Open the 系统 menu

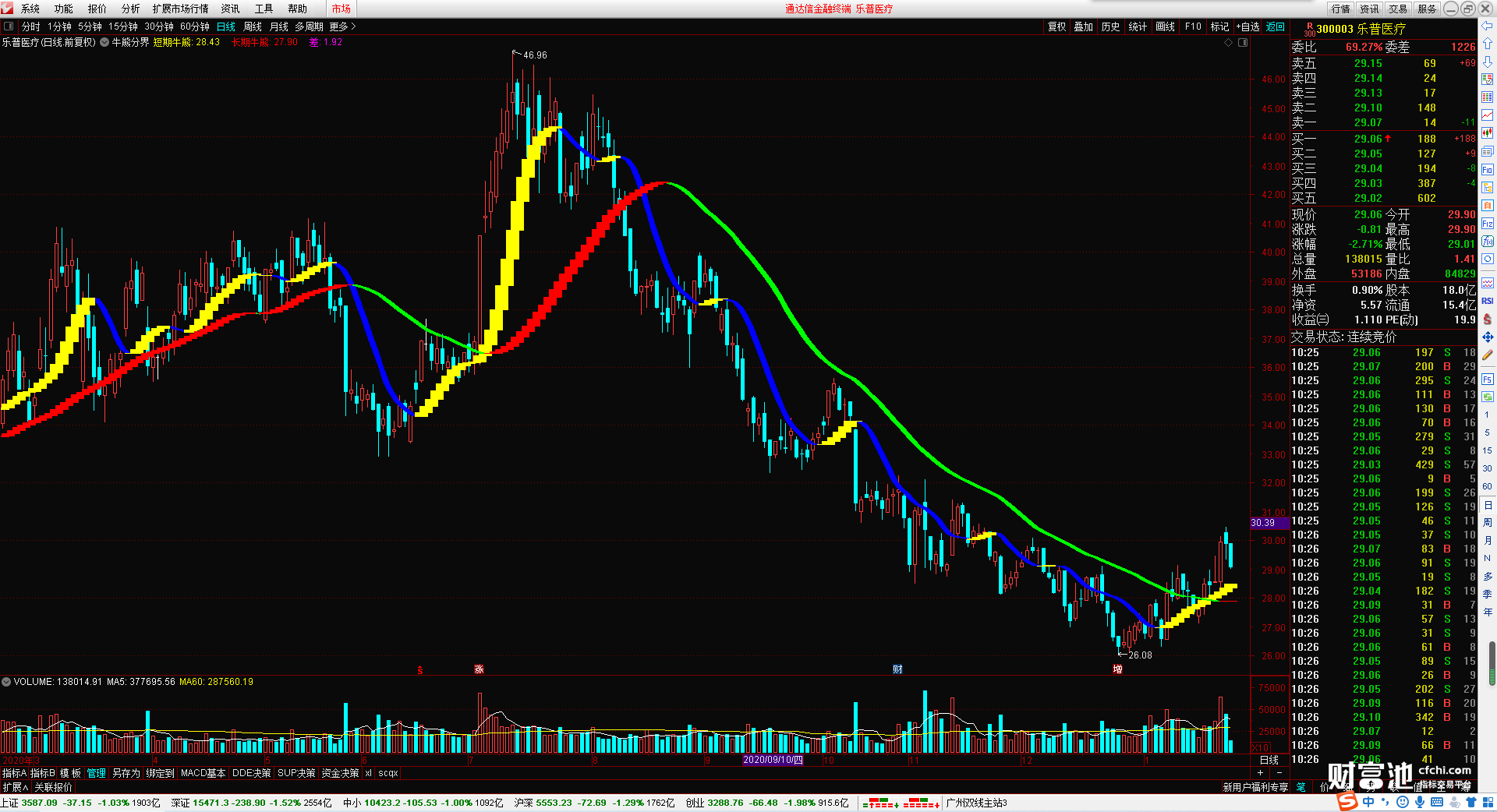(x=30, y=9)
